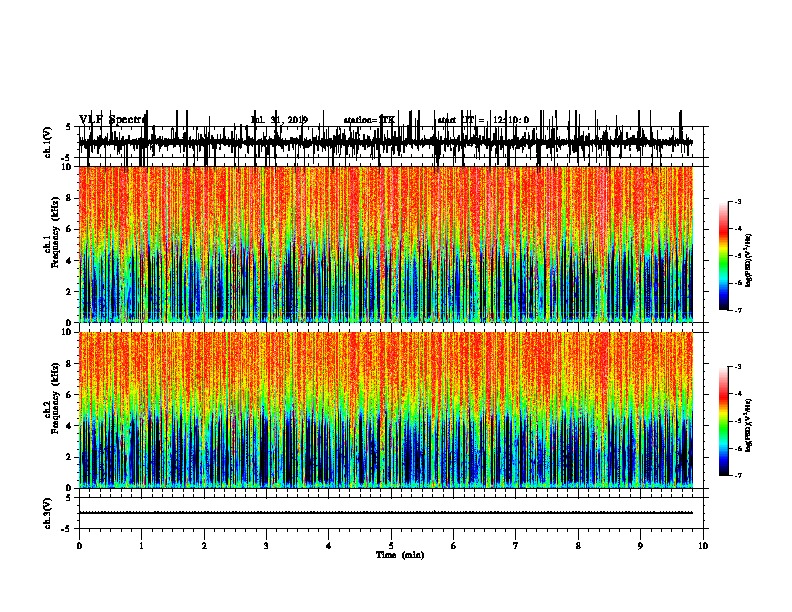Click the 'VLF Spectra' plot title
The height and width of the screenshot is (612, 792).
click(x=112, y=120)
